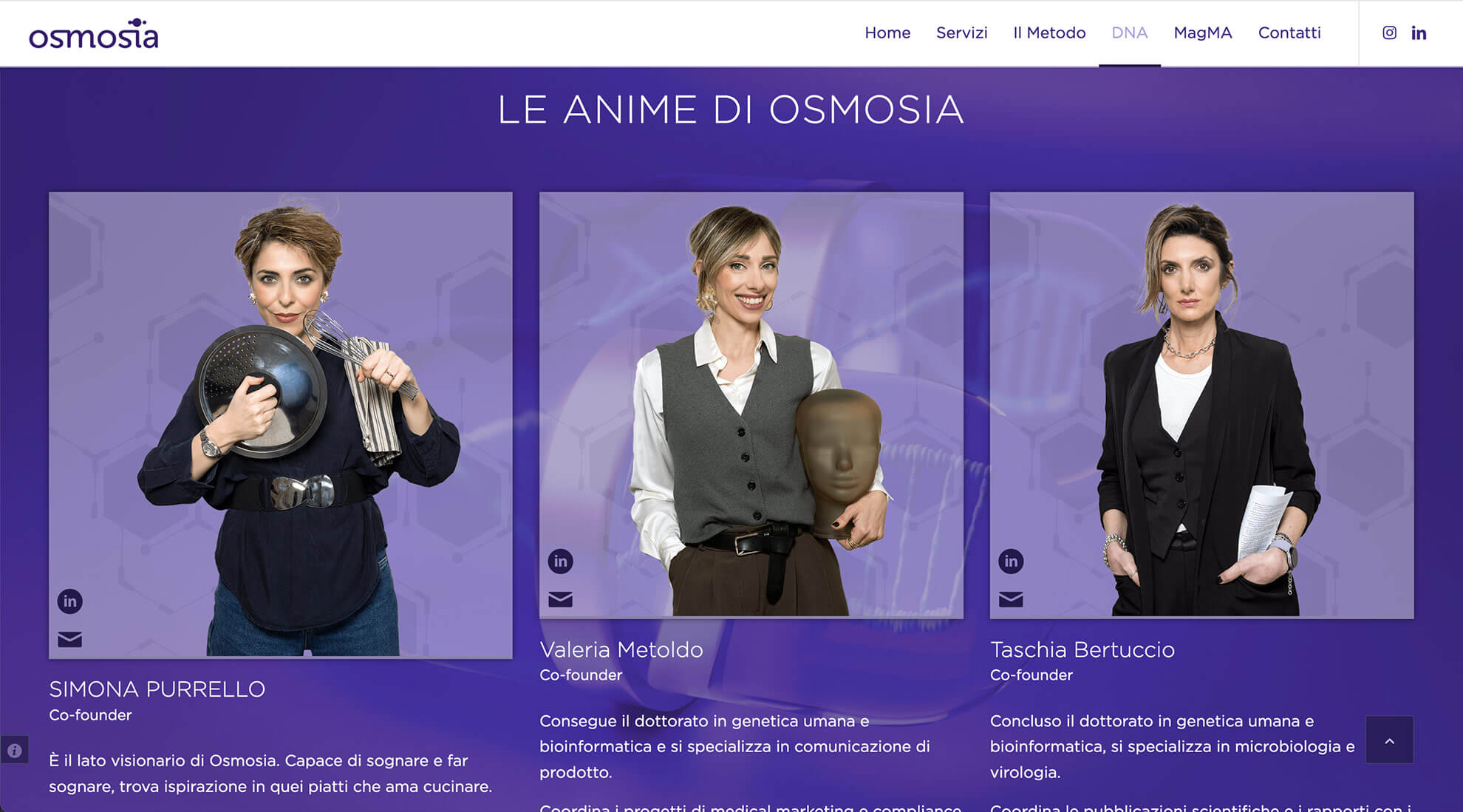The image size is (1463, 812).
Task: Click Taschia Bertuccio's email envelope icon
Action: tap(1011, 599)
